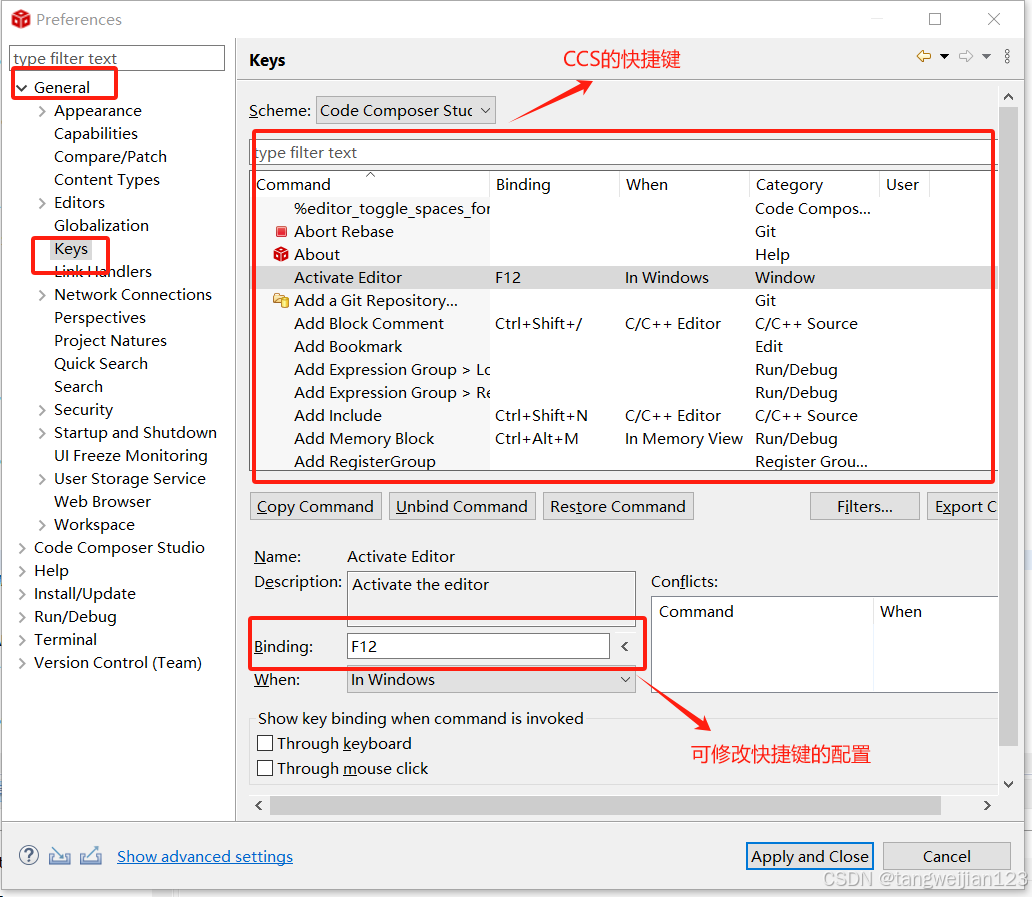Sort by the Category column header
Screen dimensions: 1032x897
(x=814, y=184)
